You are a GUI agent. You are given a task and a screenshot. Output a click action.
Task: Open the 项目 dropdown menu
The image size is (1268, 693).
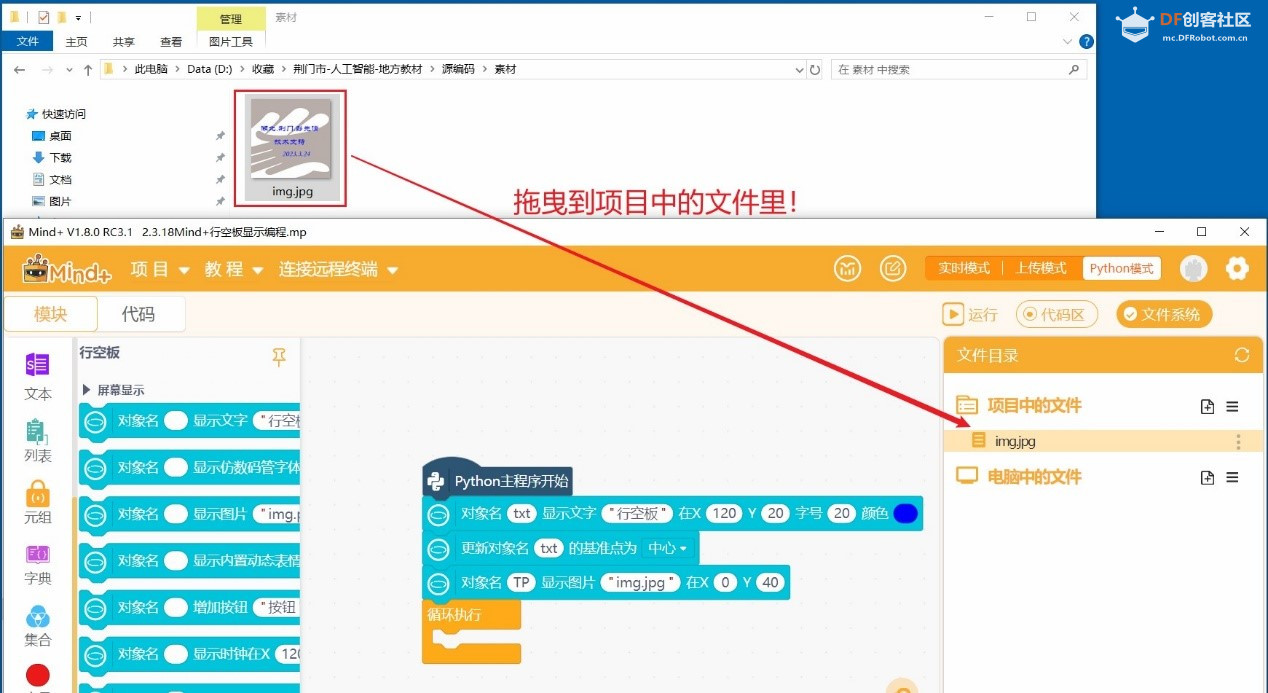(x=160, y=270)
